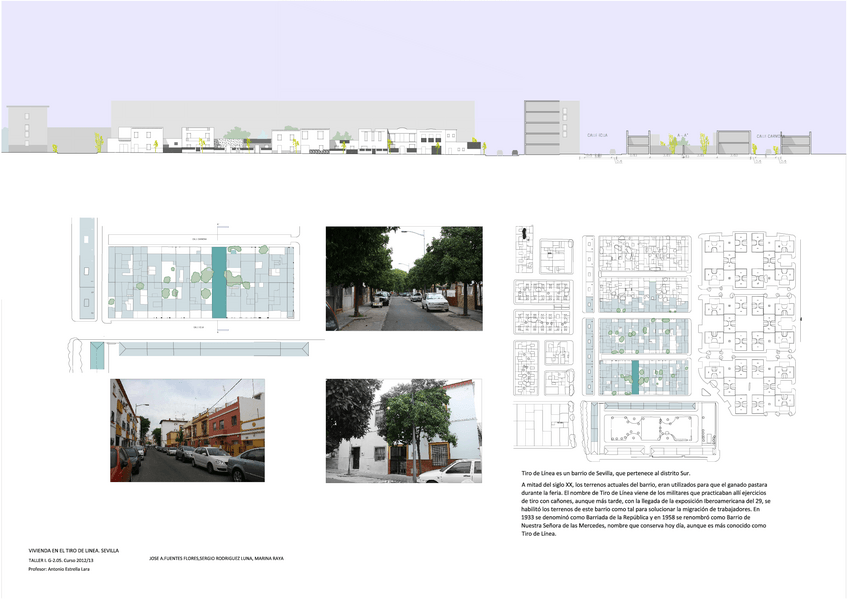848x599 pixels.
Task: Click the white house with tree photo
Action: tap(403, 430)
